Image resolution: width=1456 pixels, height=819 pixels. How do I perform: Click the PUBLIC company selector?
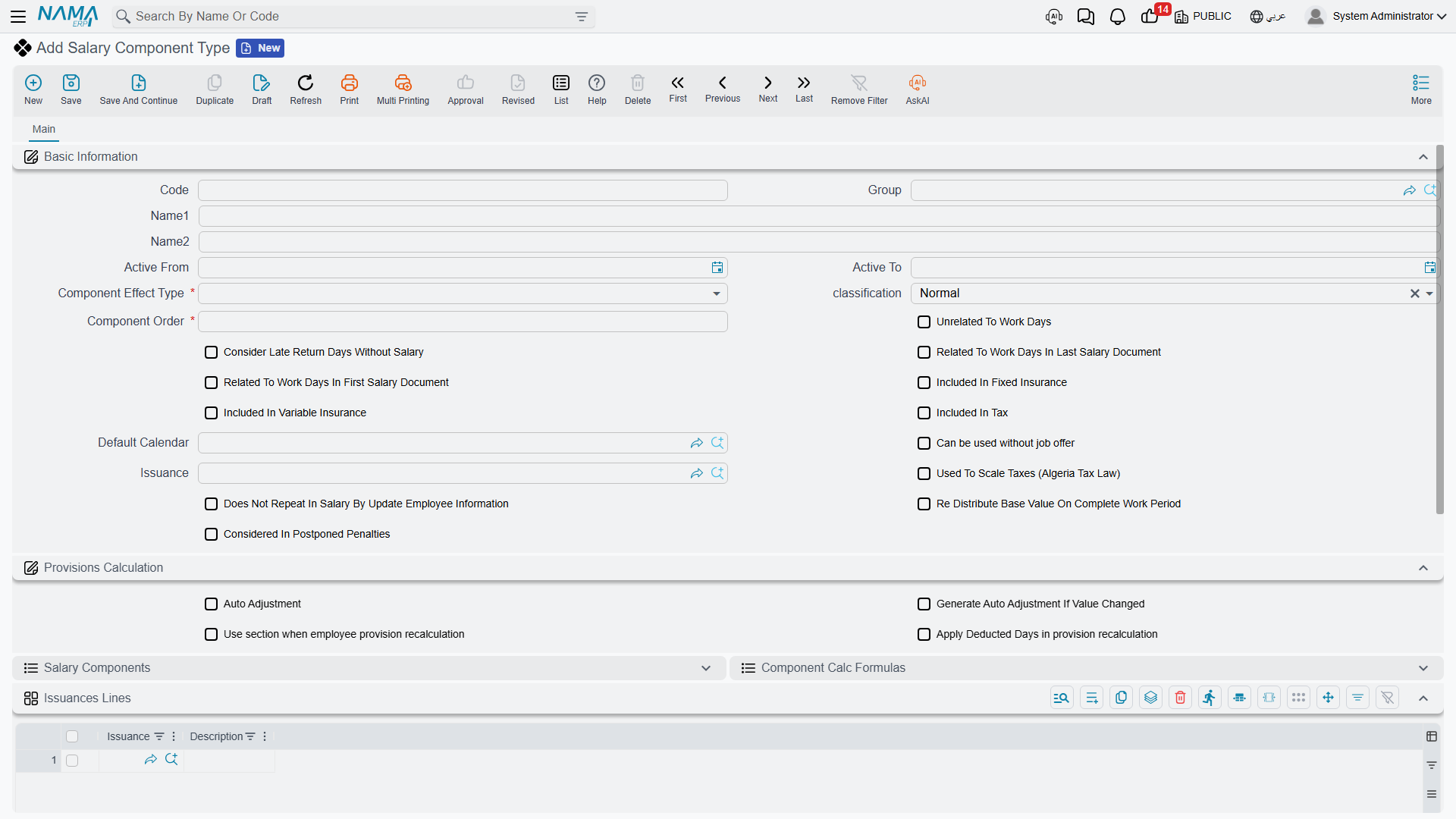click(x=1203, y=17)
